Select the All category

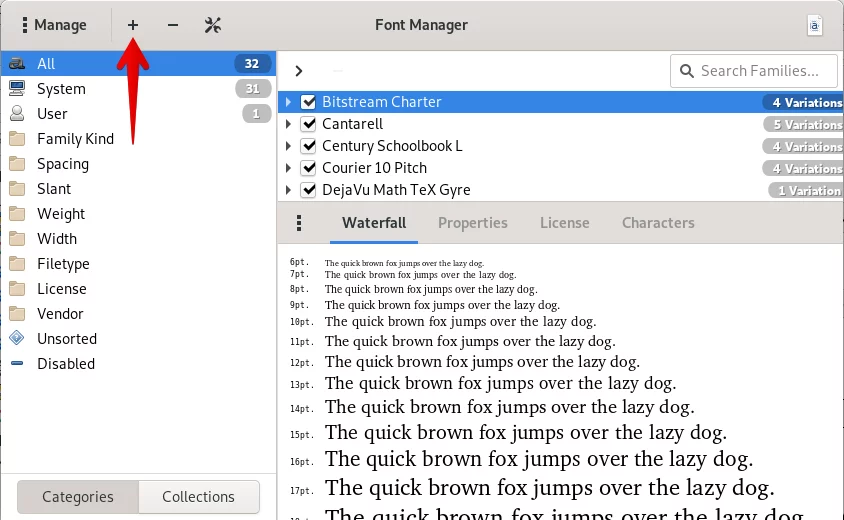click(x=138, y=64)
